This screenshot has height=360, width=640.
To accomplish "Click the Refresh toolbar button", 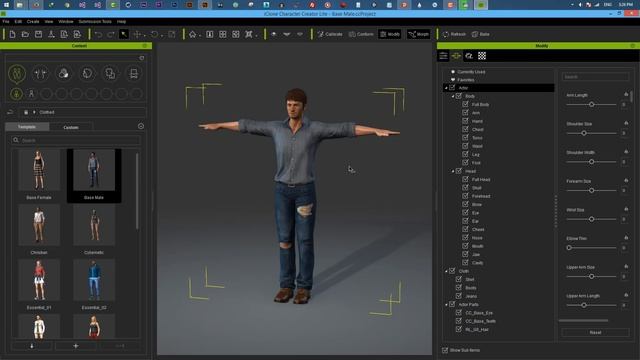I will pos(454,34).
